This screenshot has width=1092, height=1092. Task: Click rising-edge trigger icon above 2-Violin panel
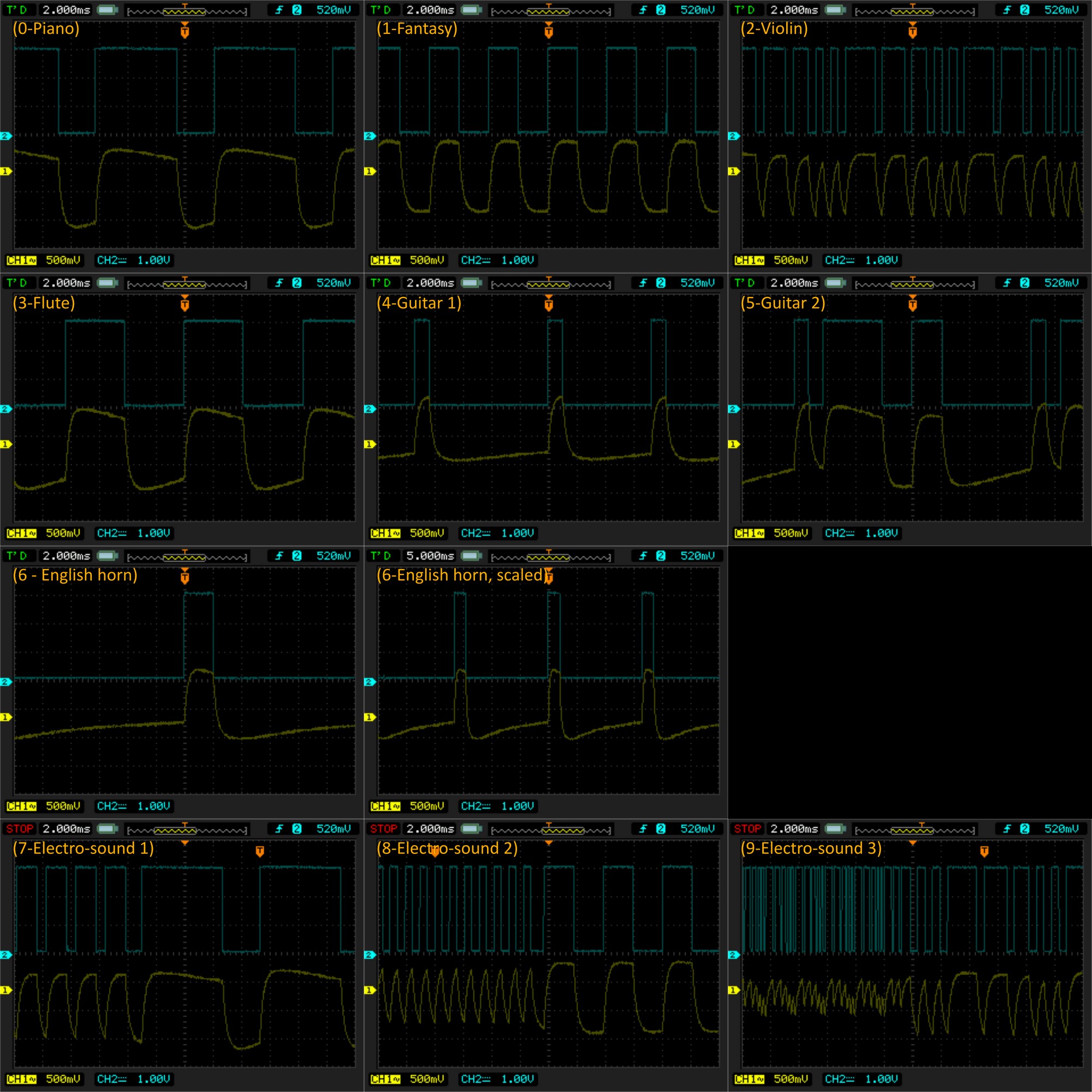[1007, 10]
